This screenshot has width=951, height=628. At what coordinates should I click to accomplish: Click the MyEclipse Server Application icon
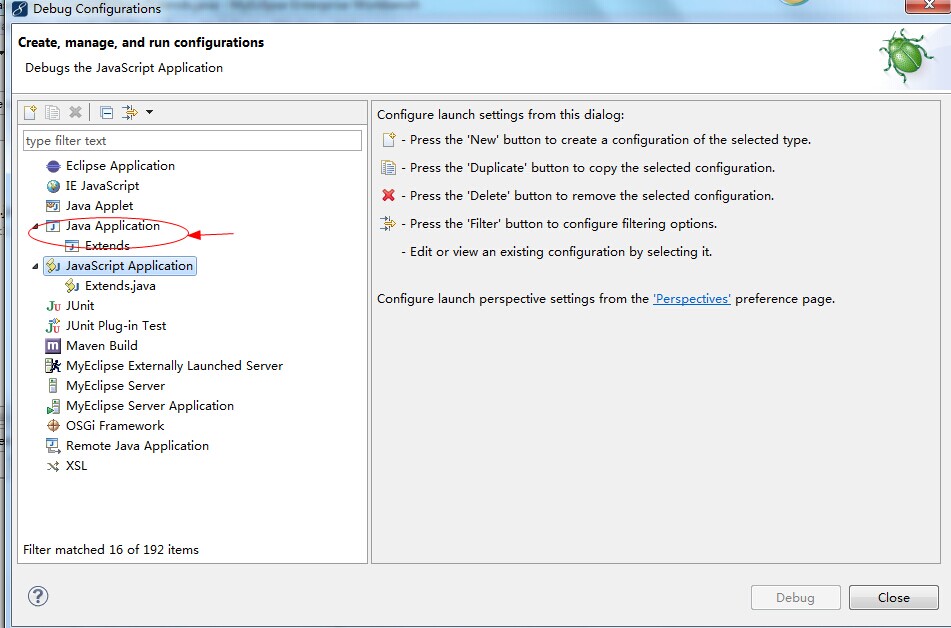click(53, 406)
